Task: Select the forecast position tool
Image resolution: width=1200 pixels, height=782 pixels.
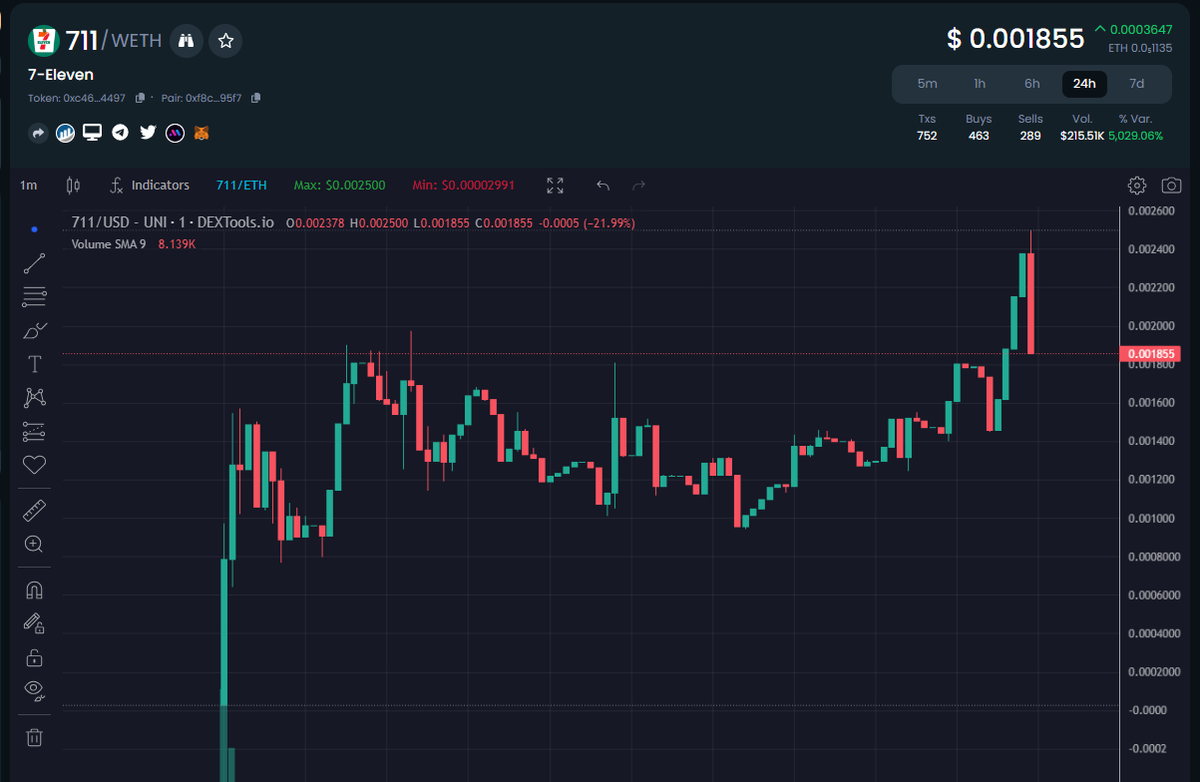Action: (x=34, y=432)
